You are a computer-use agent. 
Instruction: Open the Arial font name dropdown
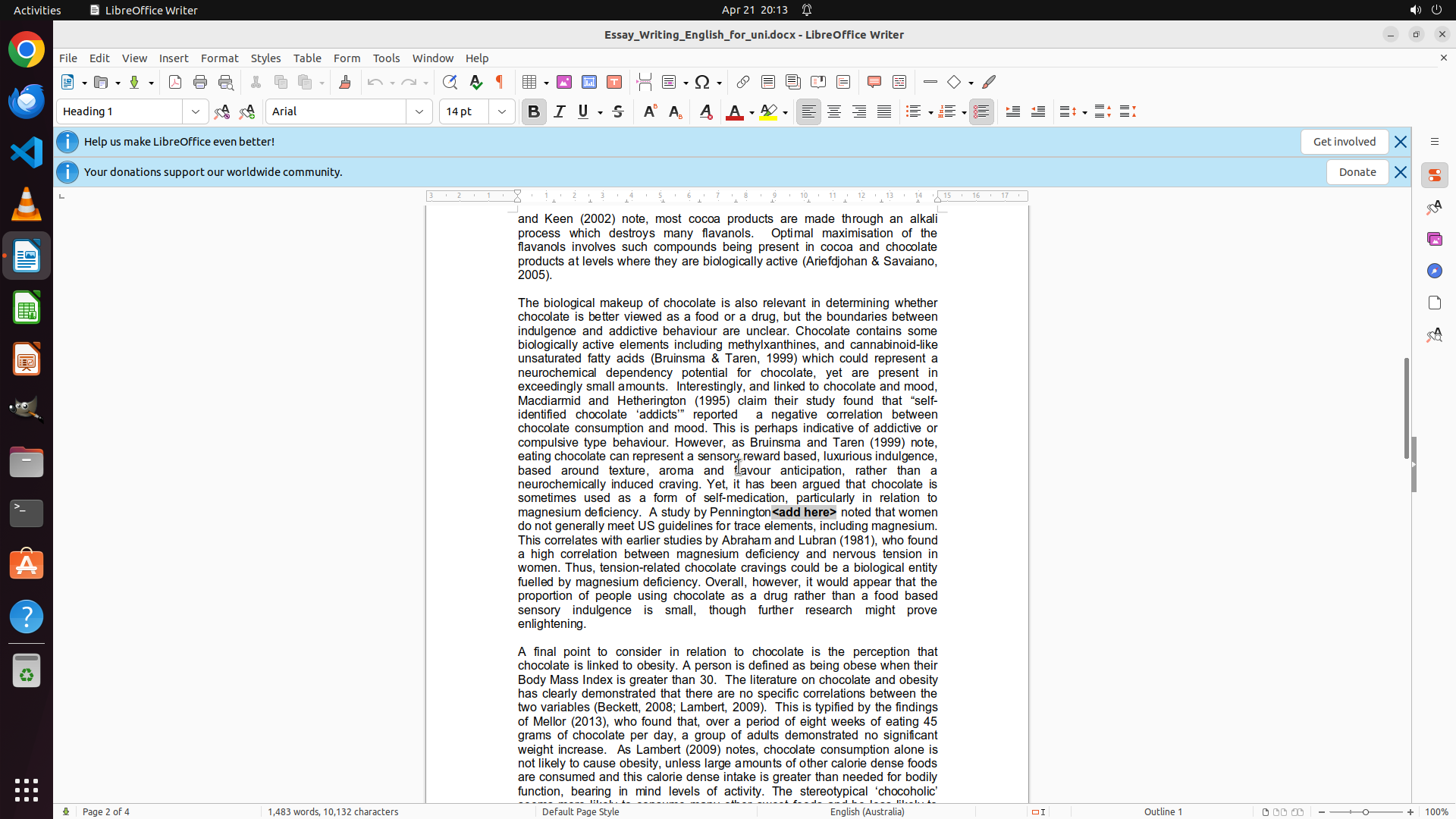(x=419, y=111)
